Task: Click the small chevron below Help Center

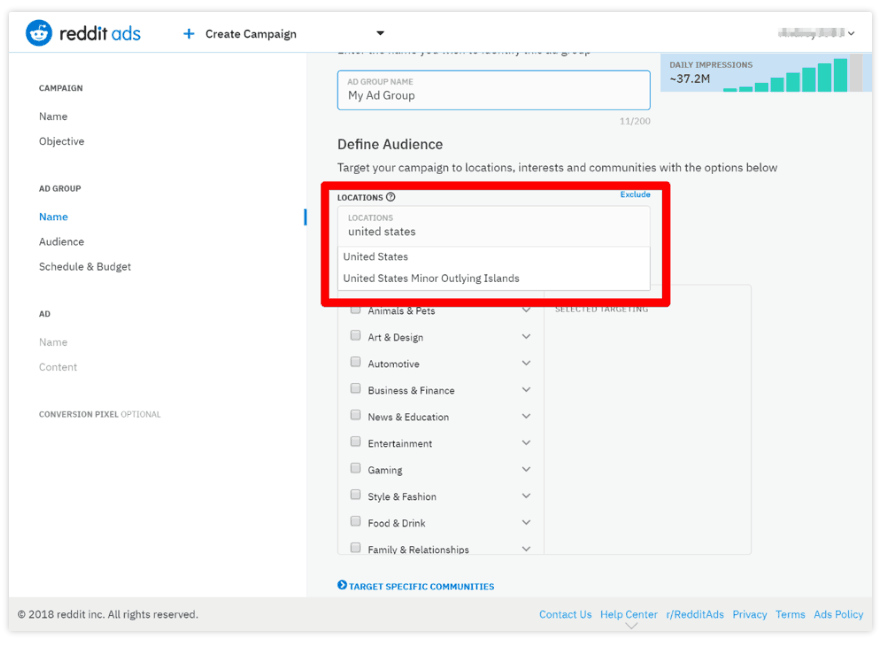Action: [631, 625]
